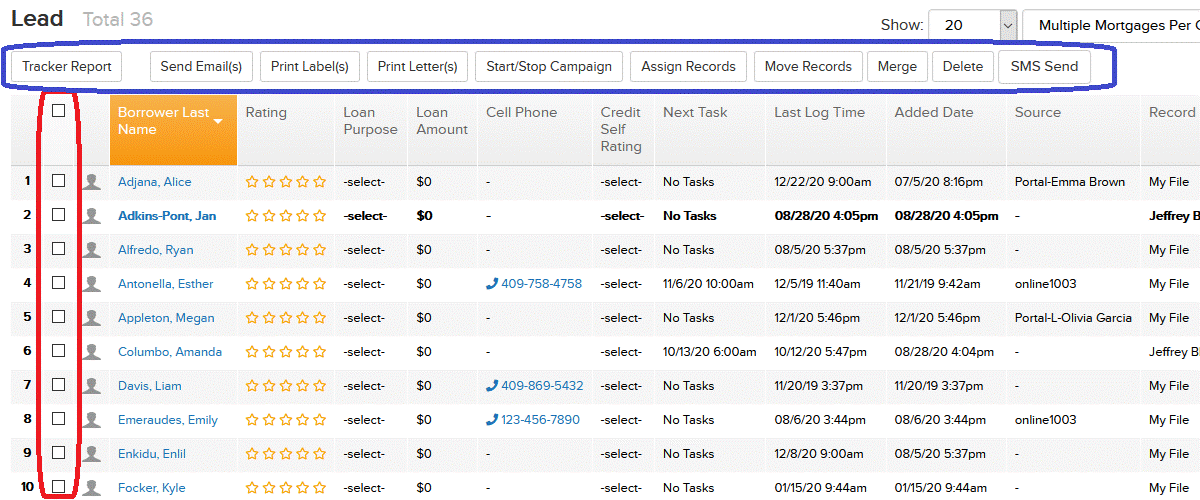Open Loan Purpose select for Antonella, Esther
The image size is (1200, 500).
click(364, 284)
